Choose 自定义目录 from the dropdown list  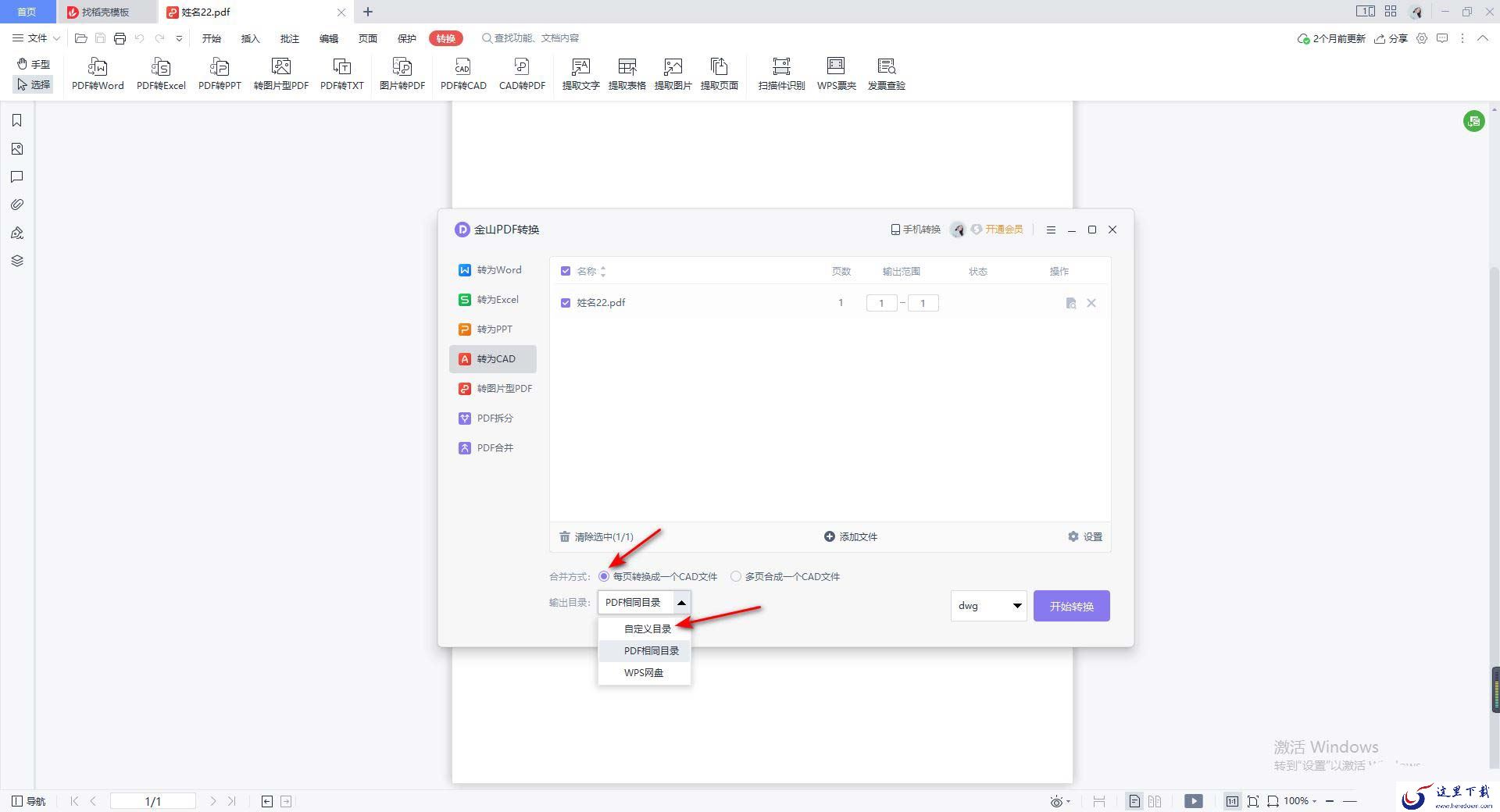click(x=645, y=629)
